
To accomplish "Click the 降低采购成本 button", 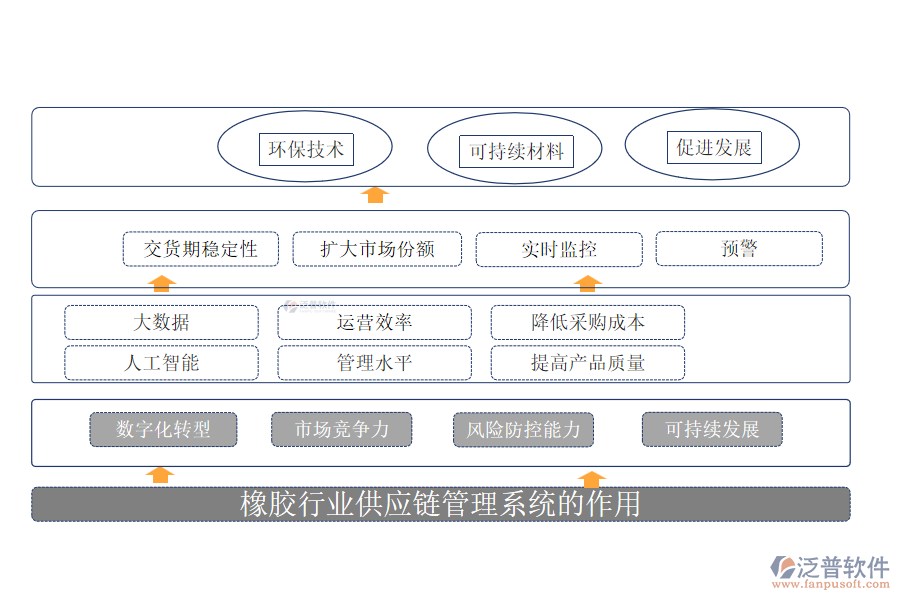I will [x=588, y=322].
